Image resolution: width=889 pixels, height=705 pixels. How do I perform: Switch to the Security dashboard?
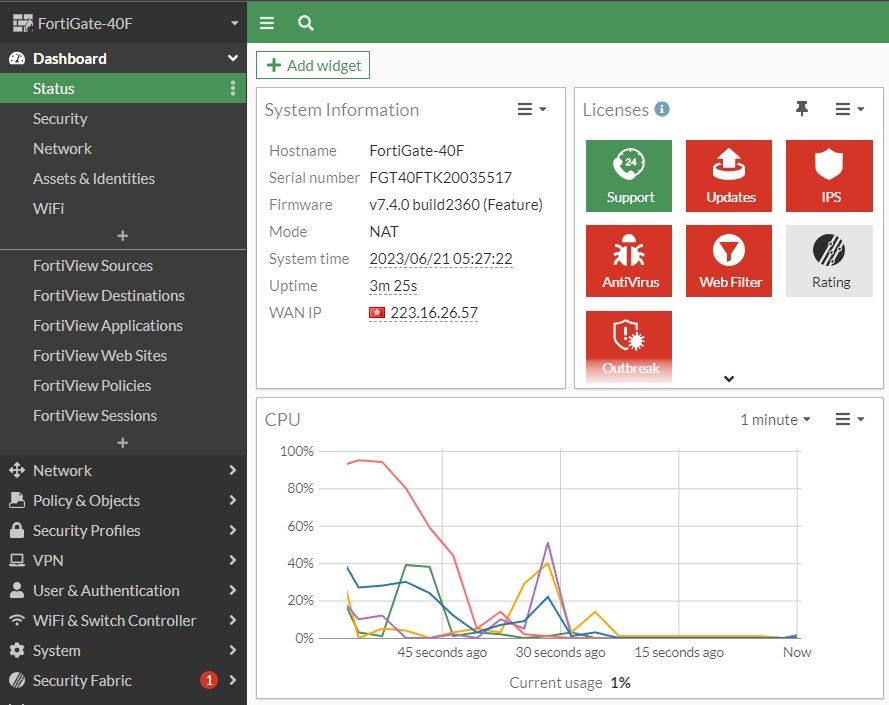pos(60,118)
